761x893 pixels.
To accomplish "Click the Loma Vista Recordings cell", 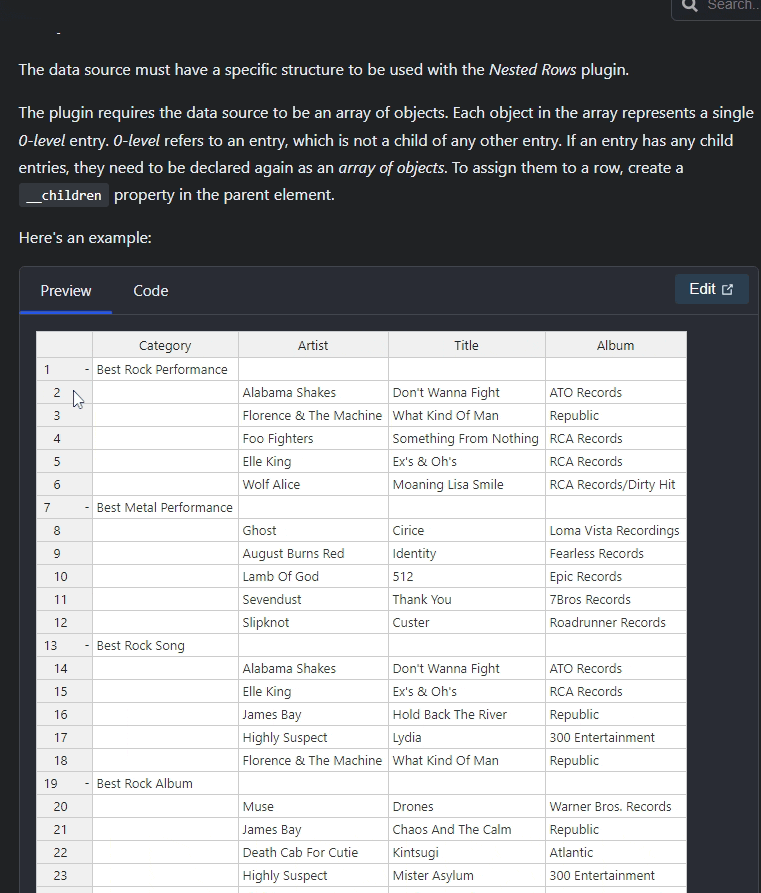I will [616, 530].
